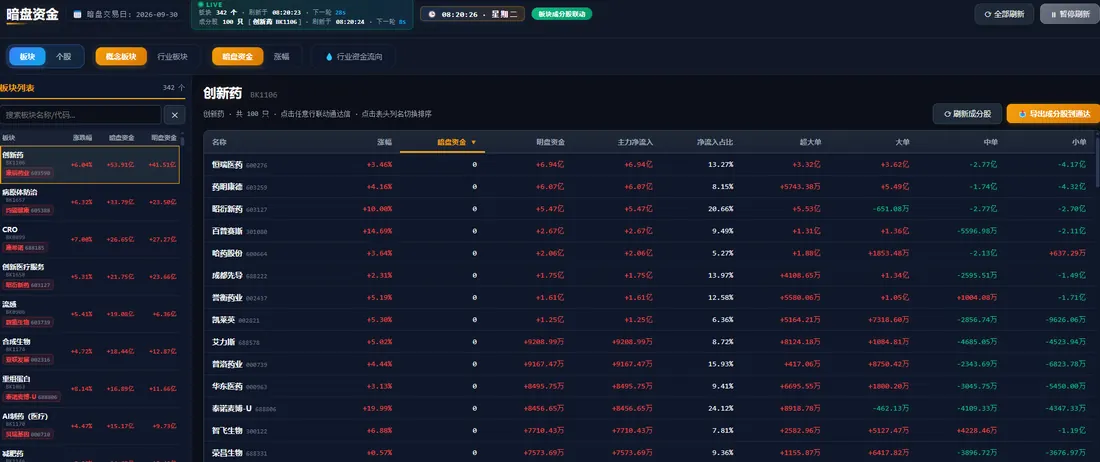Sort sector list by 涨跌幅 header
The height and width of the screenshot is (462, 1100).
83,138
